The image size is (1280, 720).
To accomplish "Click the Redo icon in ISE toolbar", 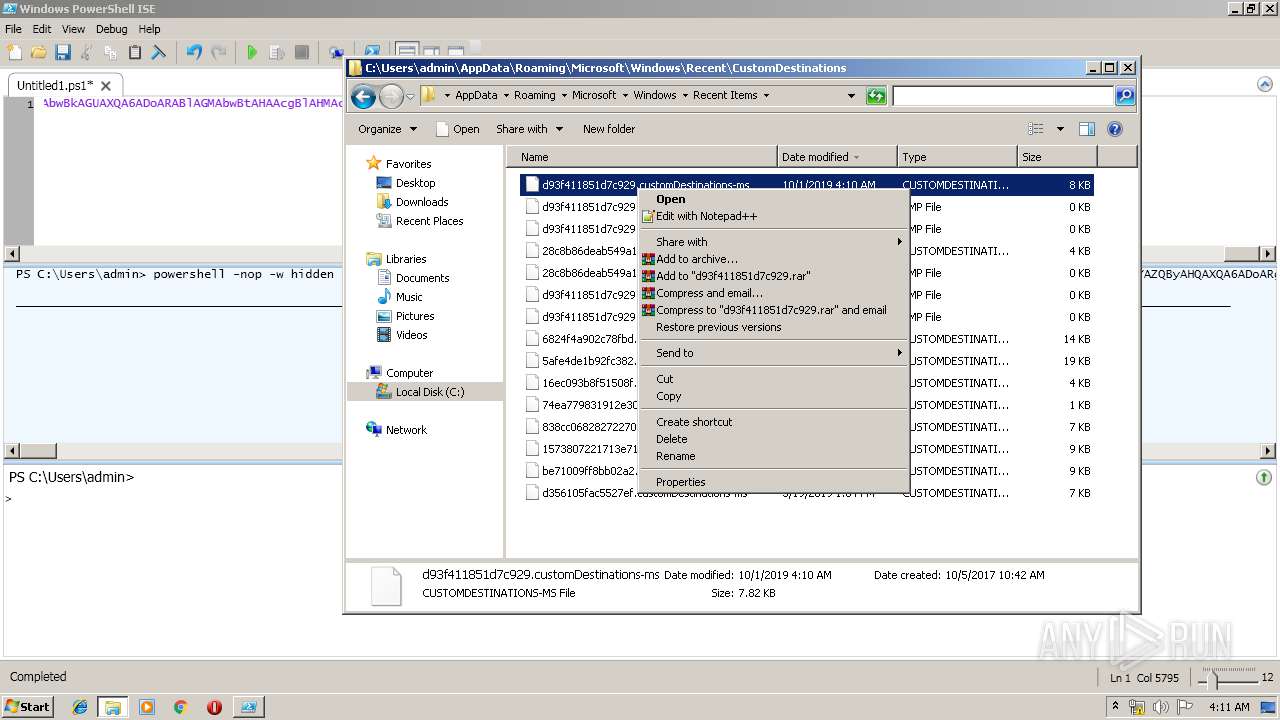I will click(x=218, y=52).
